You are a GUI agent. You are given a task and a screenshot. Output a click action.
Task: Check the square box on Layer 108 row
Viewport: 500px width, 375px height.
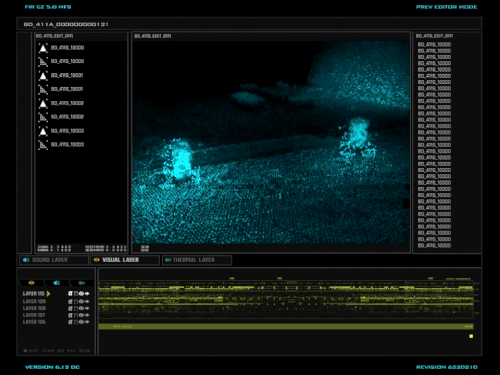click(76, 308)
